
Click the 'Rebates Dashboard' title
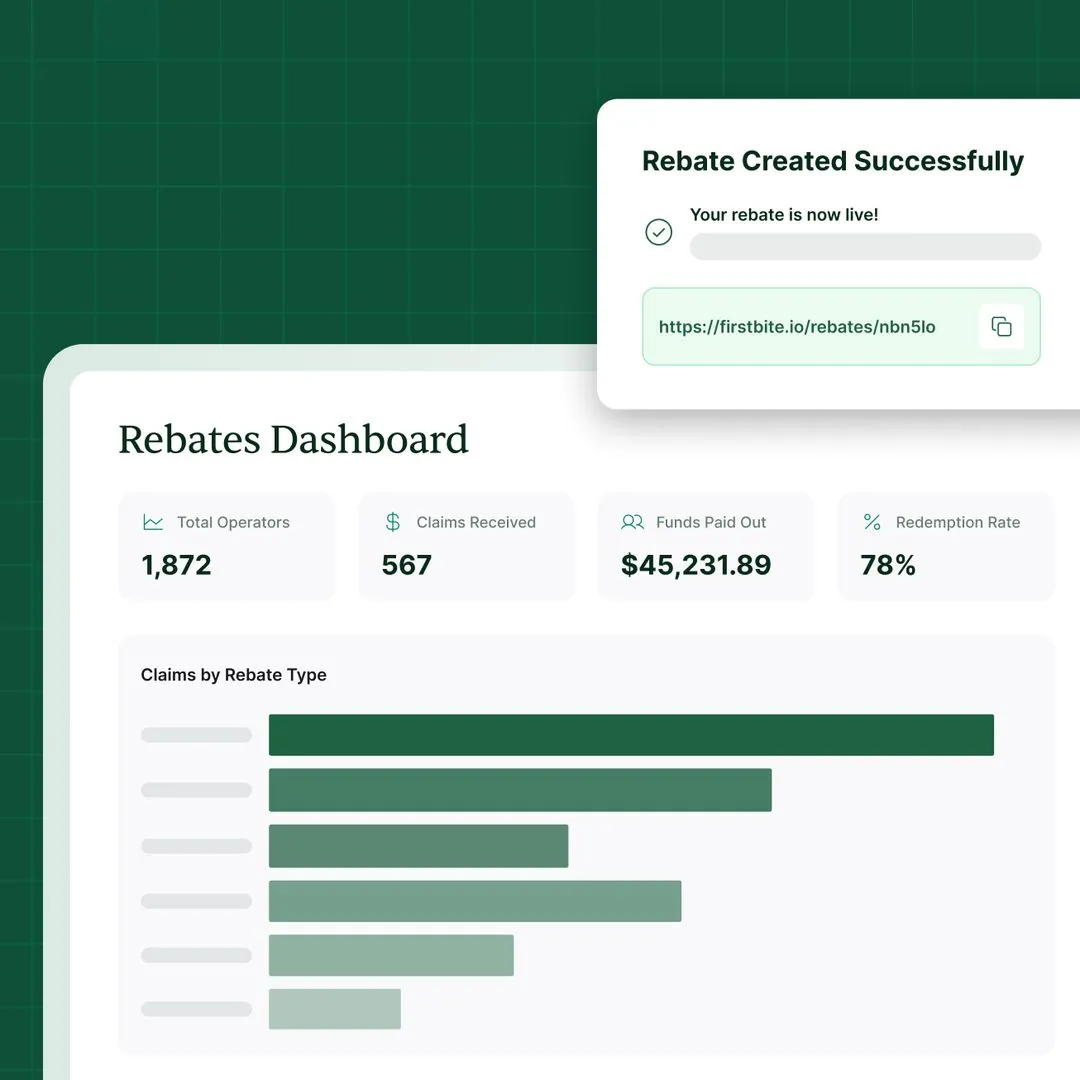click(x=293, y=439)
